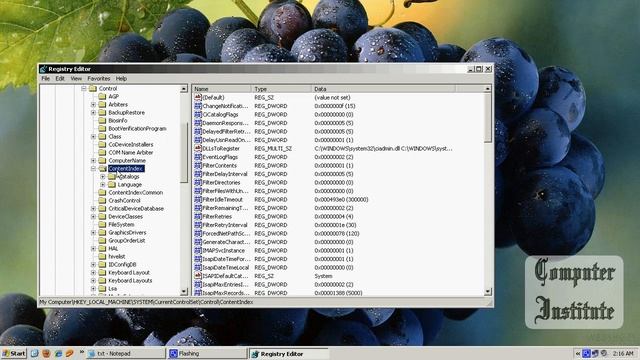
Task: Click the system tray clock
Action: pyautogui.click(x=623, y=353)
